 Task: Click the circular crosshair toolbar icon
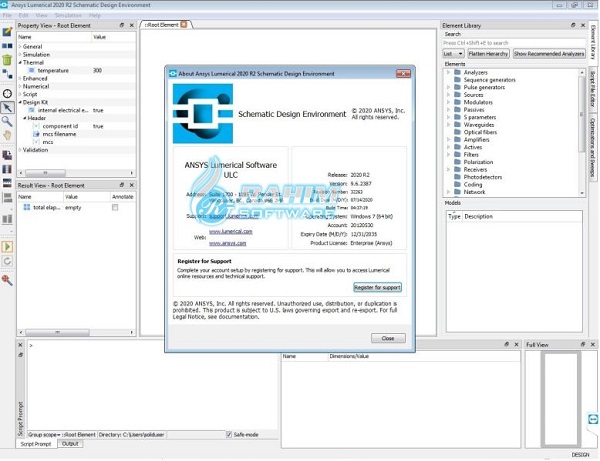(x=7, y=94)
